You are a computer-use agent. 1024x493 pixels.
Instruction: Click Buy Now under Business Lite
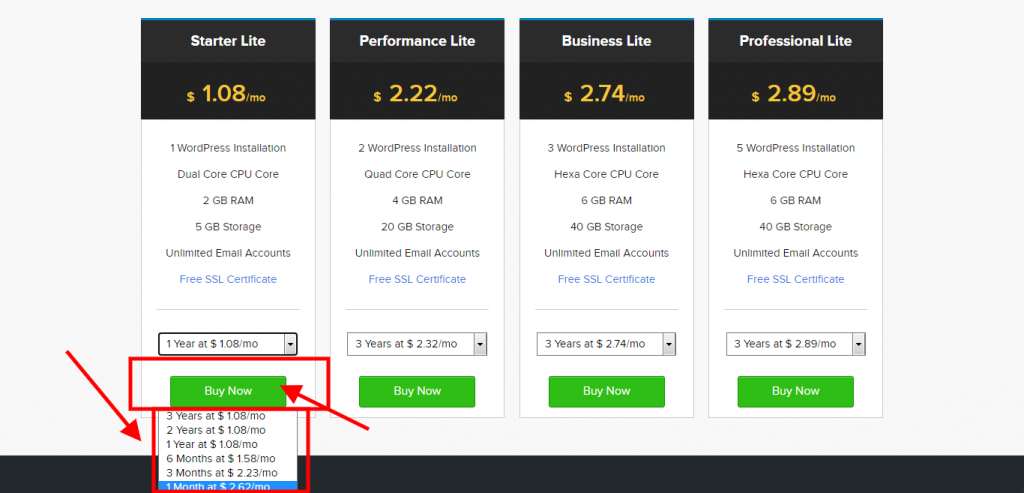click(x=606, y=391)
